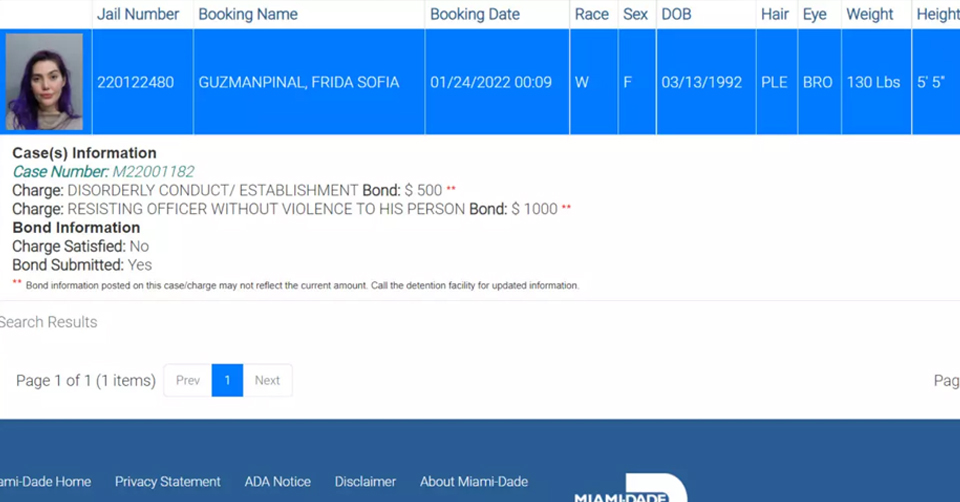
Task: Sort by the Weight column header
Action: (x=870, y=14)
